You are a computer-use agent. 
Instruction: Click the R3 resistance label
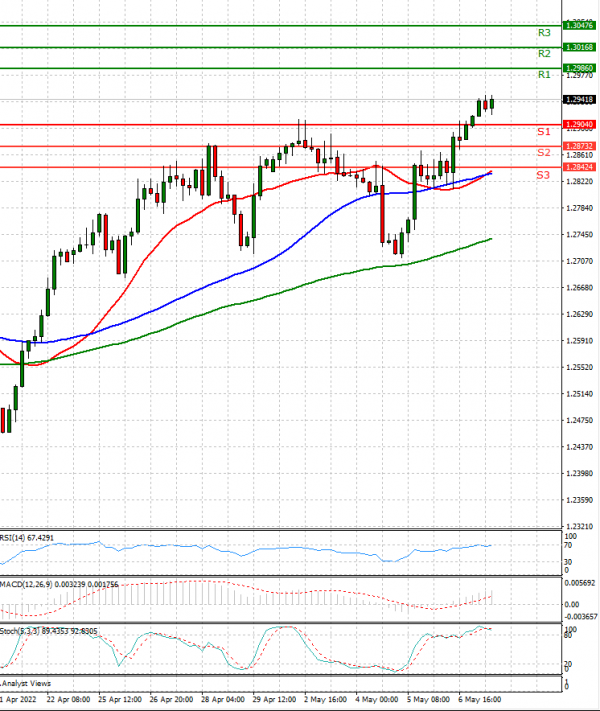(x=544, y=33)
